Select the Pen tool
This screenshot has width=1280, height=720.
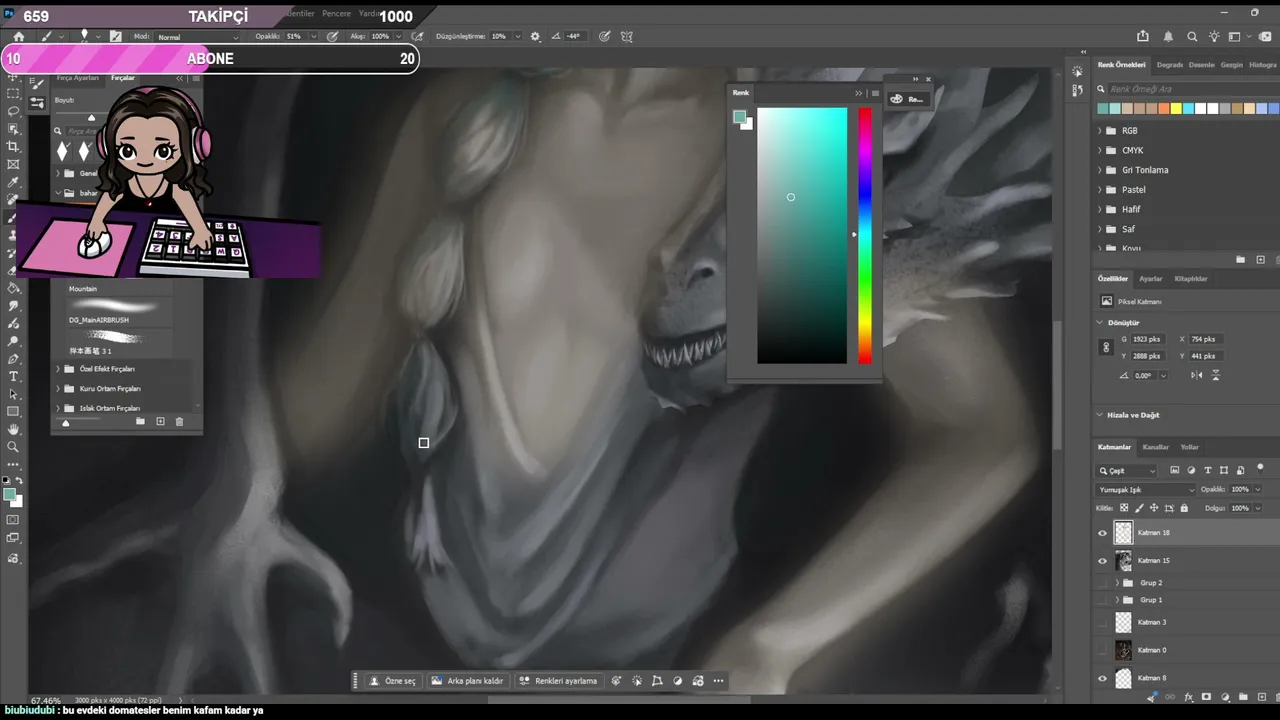coord(13,359)
